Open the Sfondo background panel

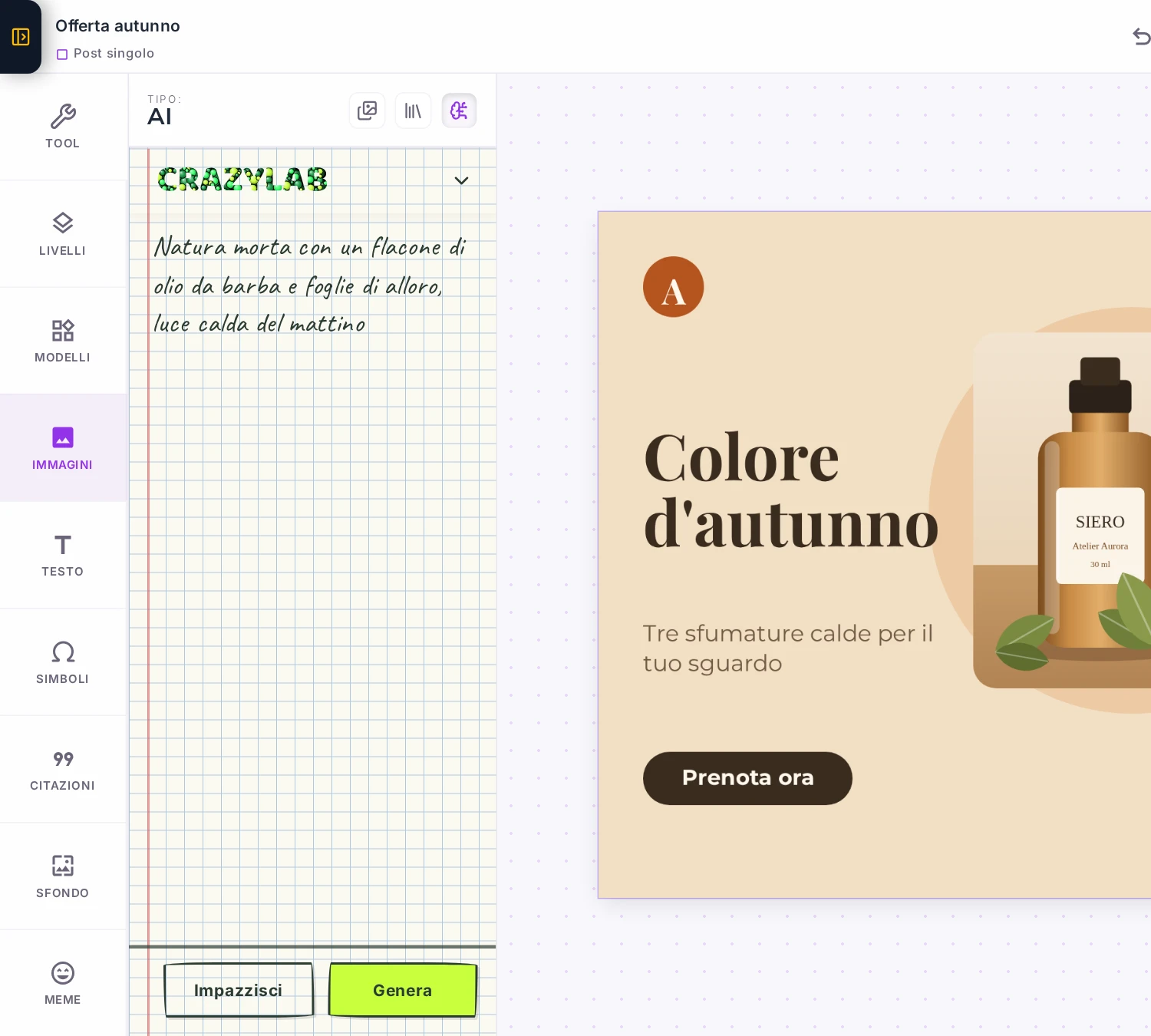(x=63, y=876)
